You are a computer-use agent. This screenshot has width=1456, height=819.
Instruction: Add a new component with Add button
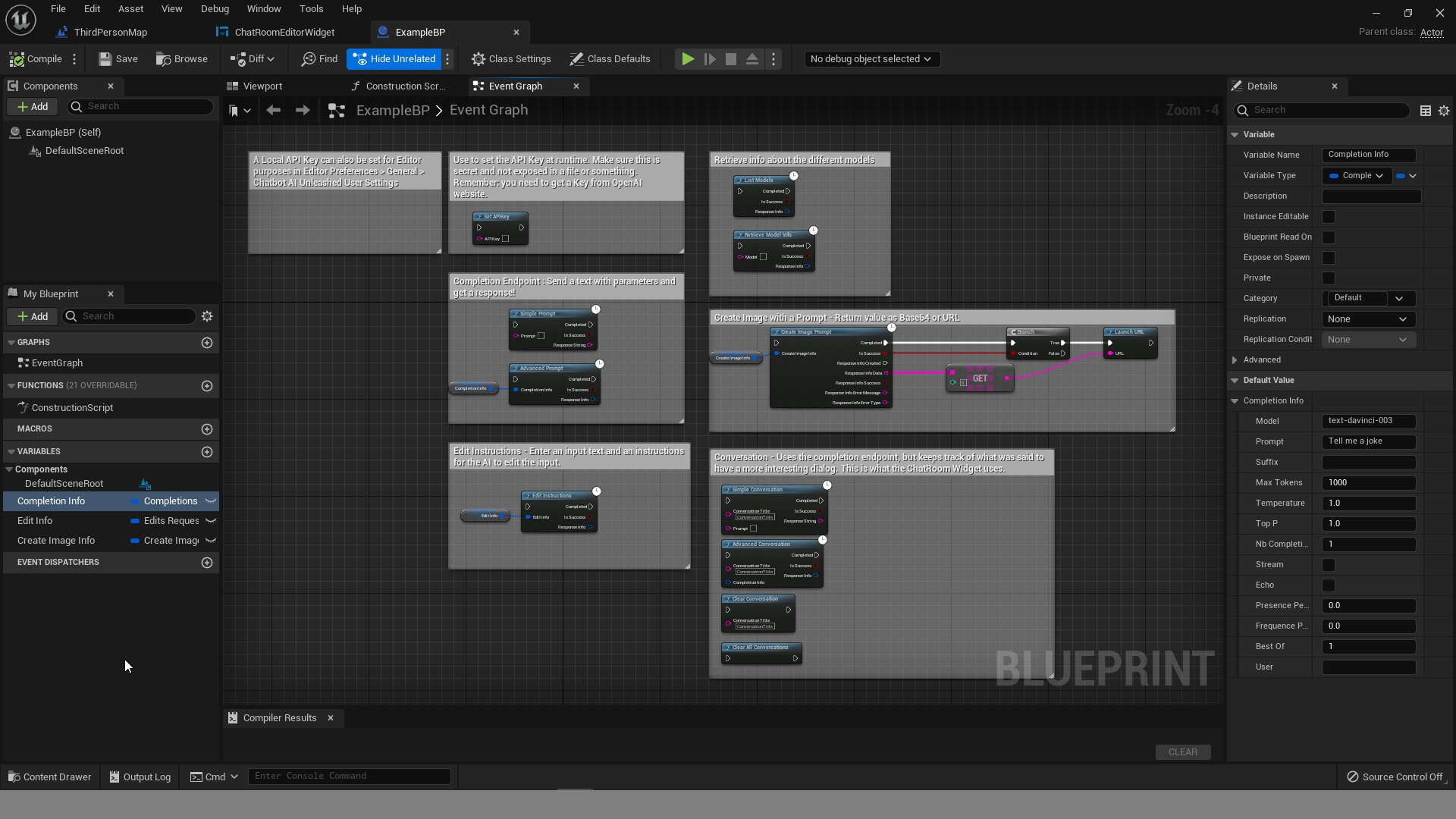point(33,106)
